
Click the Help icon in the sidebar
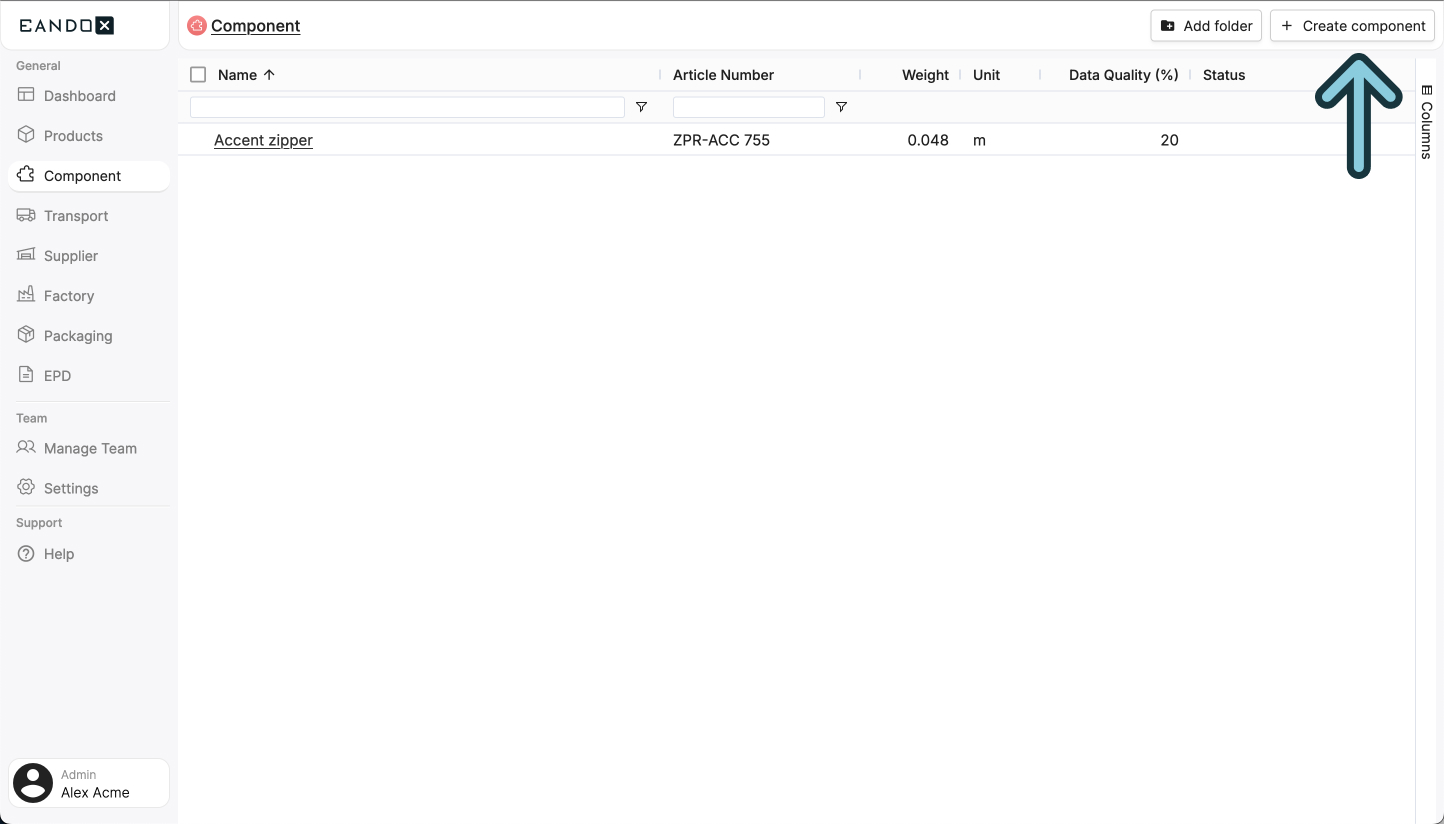tap(25, 553)
